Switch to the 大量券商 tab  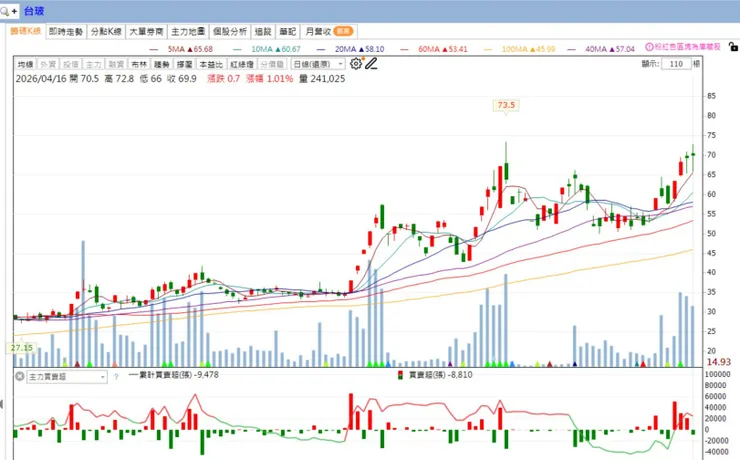(146, 32)
